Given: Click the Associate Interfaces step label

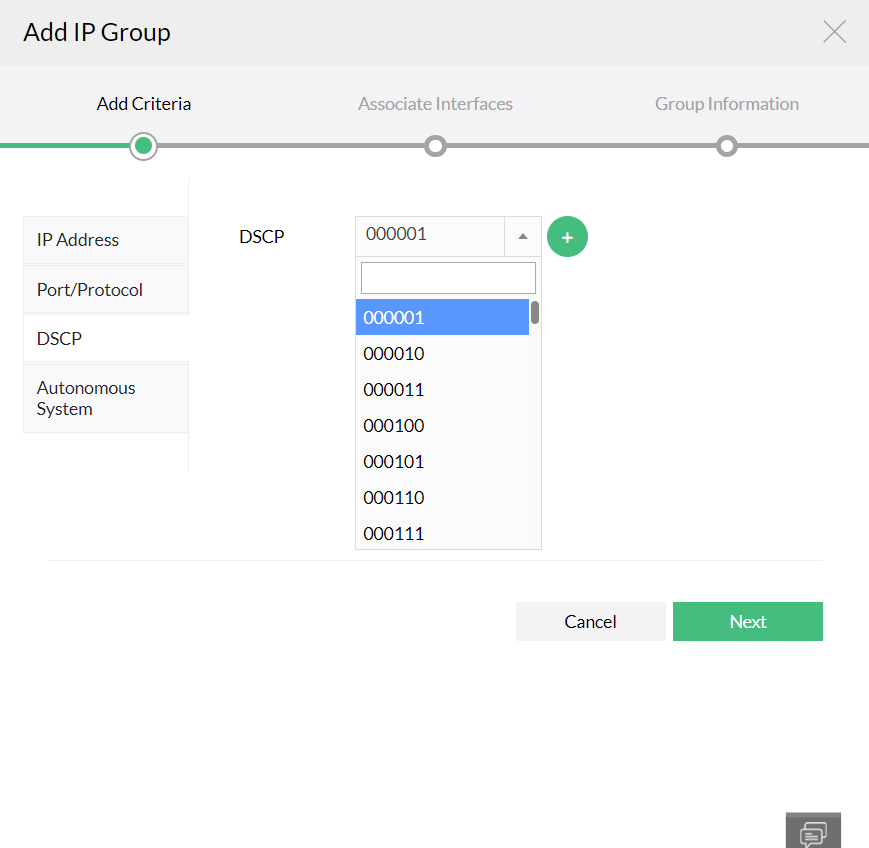Looking at the screenshot, I should 435,104.
